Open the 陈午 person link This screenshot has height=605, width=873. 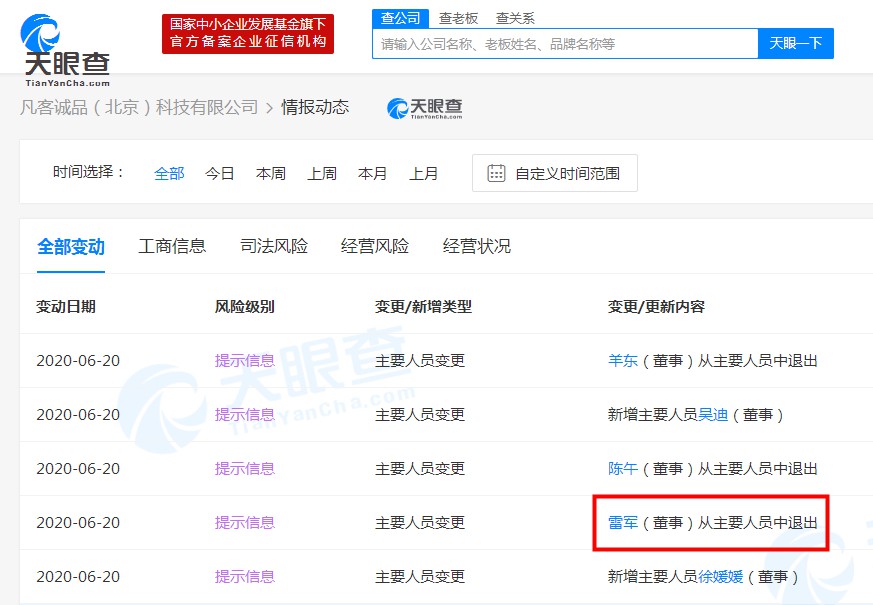pyautogui.click(x=622, y=469)
